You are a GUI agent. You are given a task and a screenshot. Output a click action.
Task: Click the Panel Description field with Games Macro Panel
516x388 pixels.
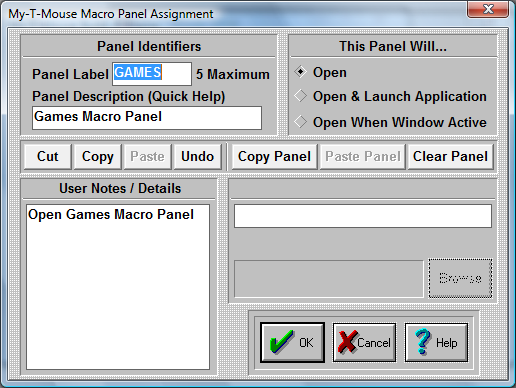point(147,118)
